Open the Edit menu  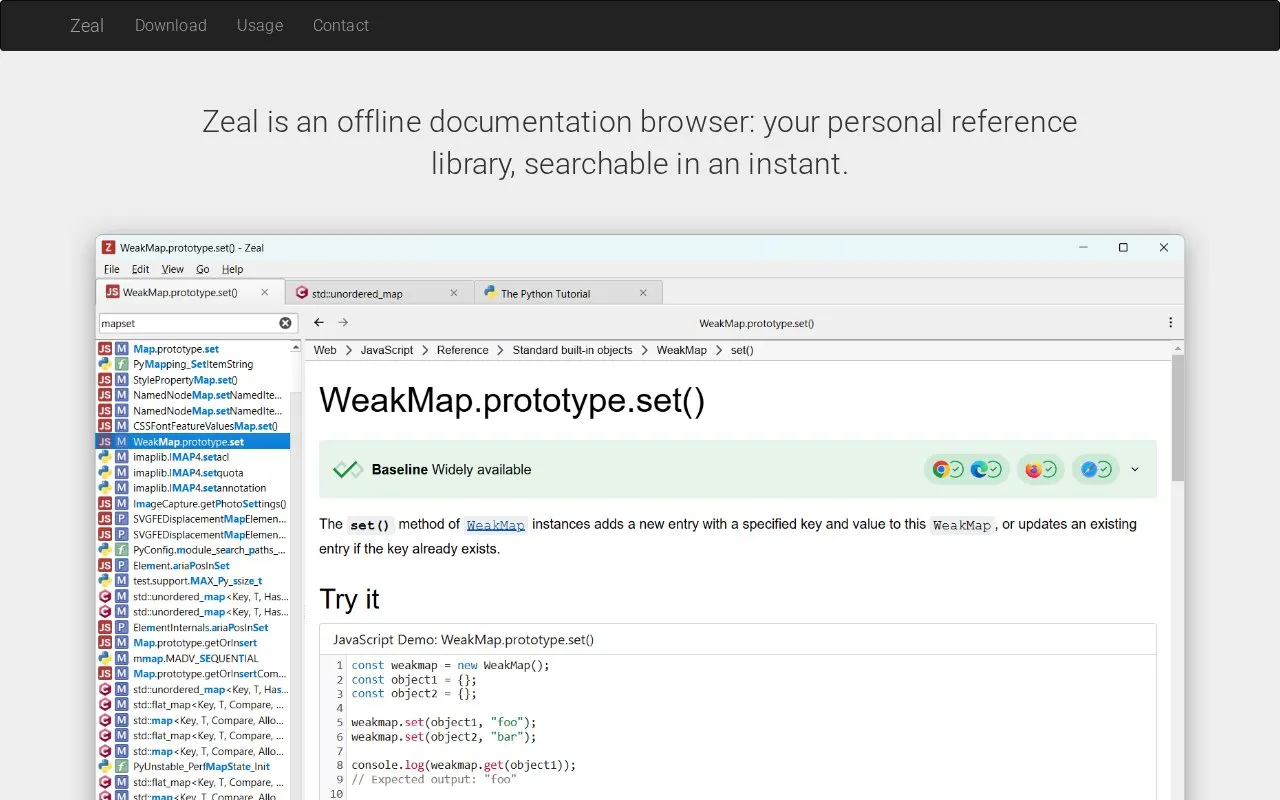point(141,269)
